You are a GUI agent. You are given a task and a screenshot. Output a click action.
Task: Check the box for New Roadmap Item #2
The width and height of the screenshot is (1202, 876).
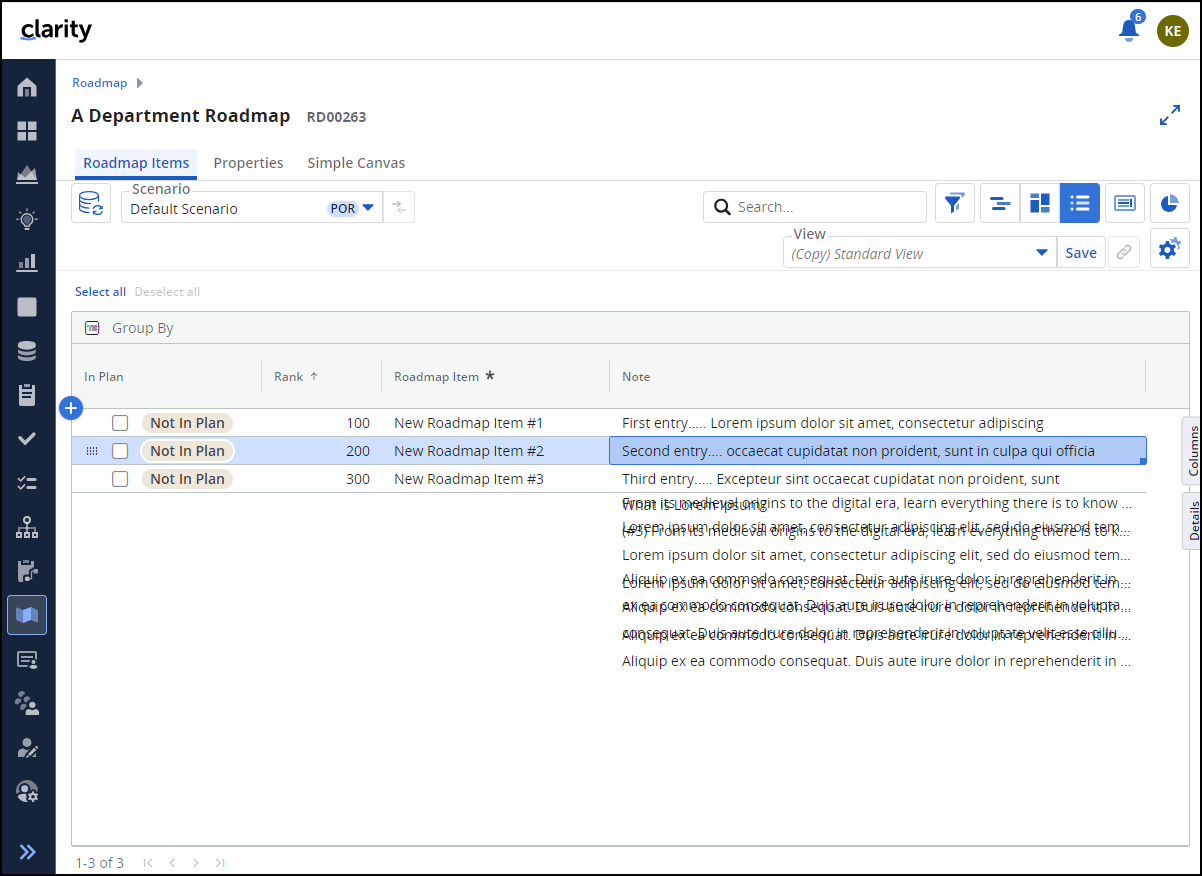(120, 451)
